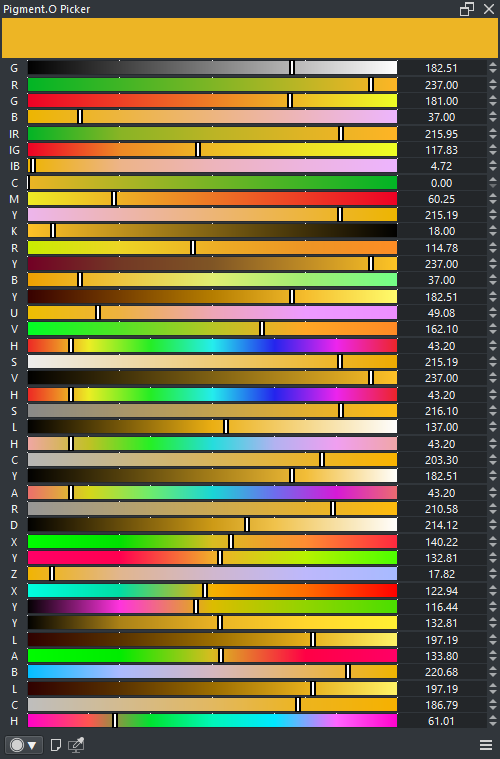Click the magenta M slider

212,198
